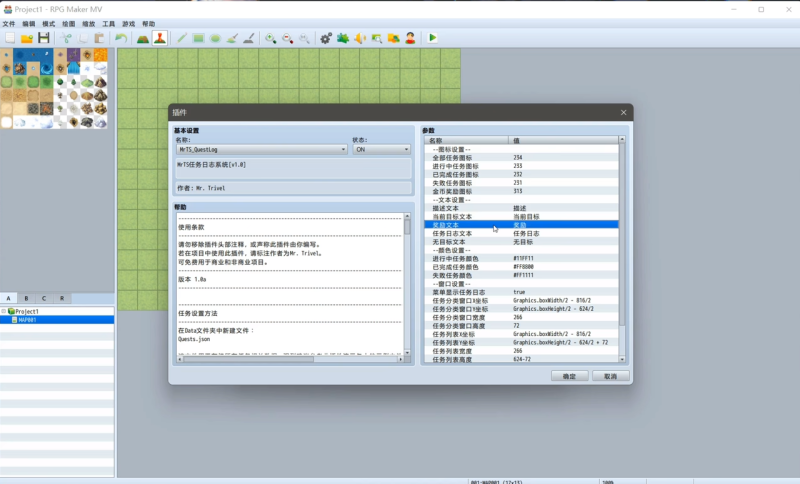Select the Rectangle drawing tool
This screenshot has width=800, height=484.
tap(198, 38)
